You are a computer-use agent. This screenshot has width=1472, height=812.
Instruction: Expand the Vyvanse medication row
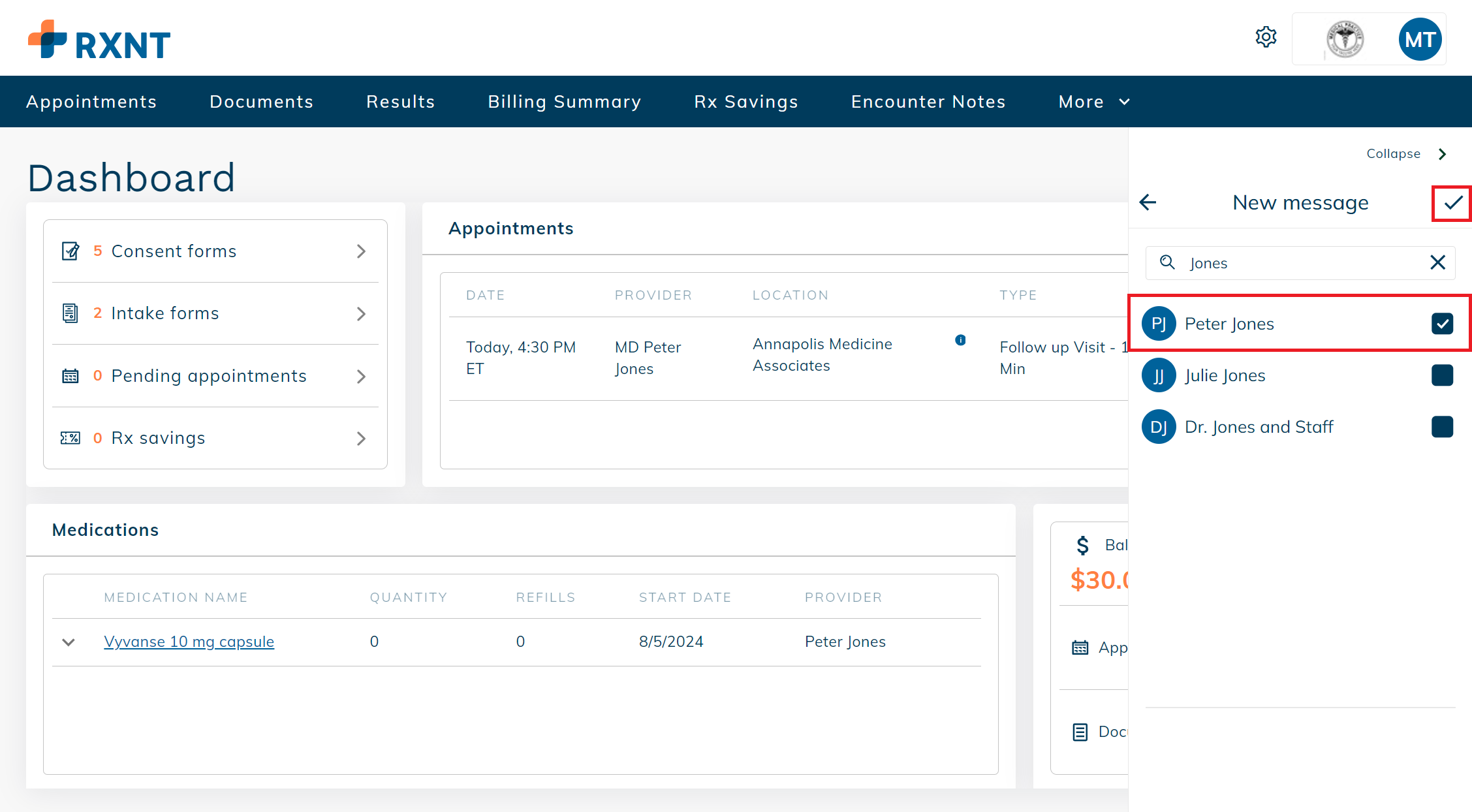click(69, 642)
